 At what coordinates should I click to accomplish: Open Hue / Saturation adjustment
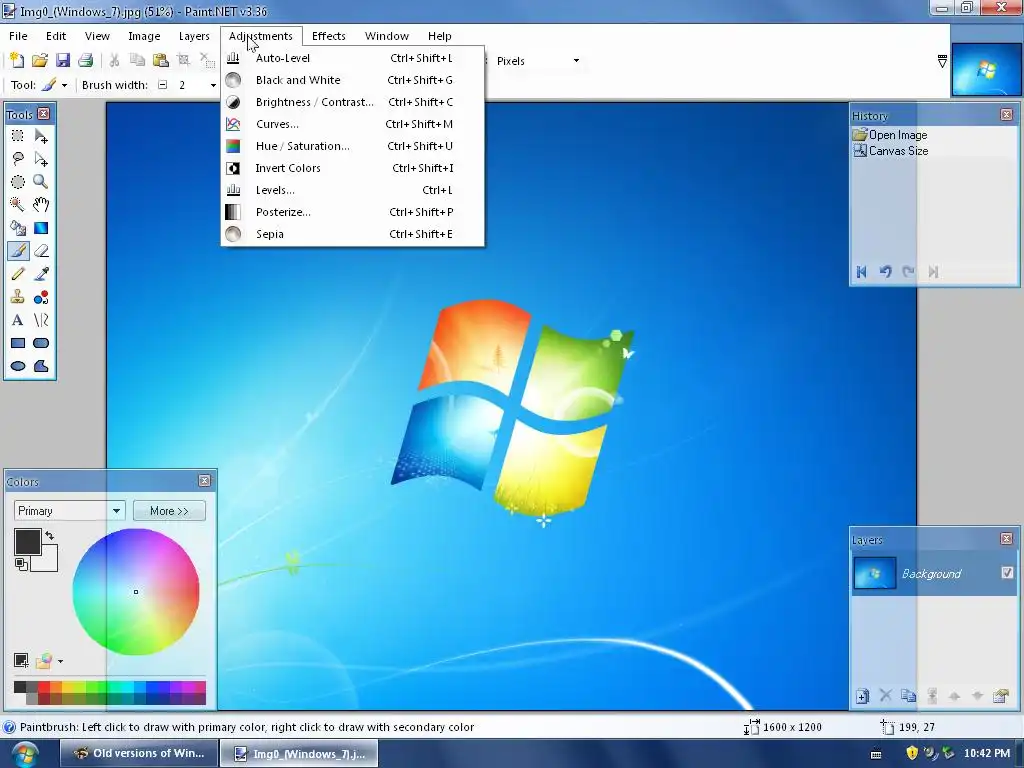click(353, 146)
